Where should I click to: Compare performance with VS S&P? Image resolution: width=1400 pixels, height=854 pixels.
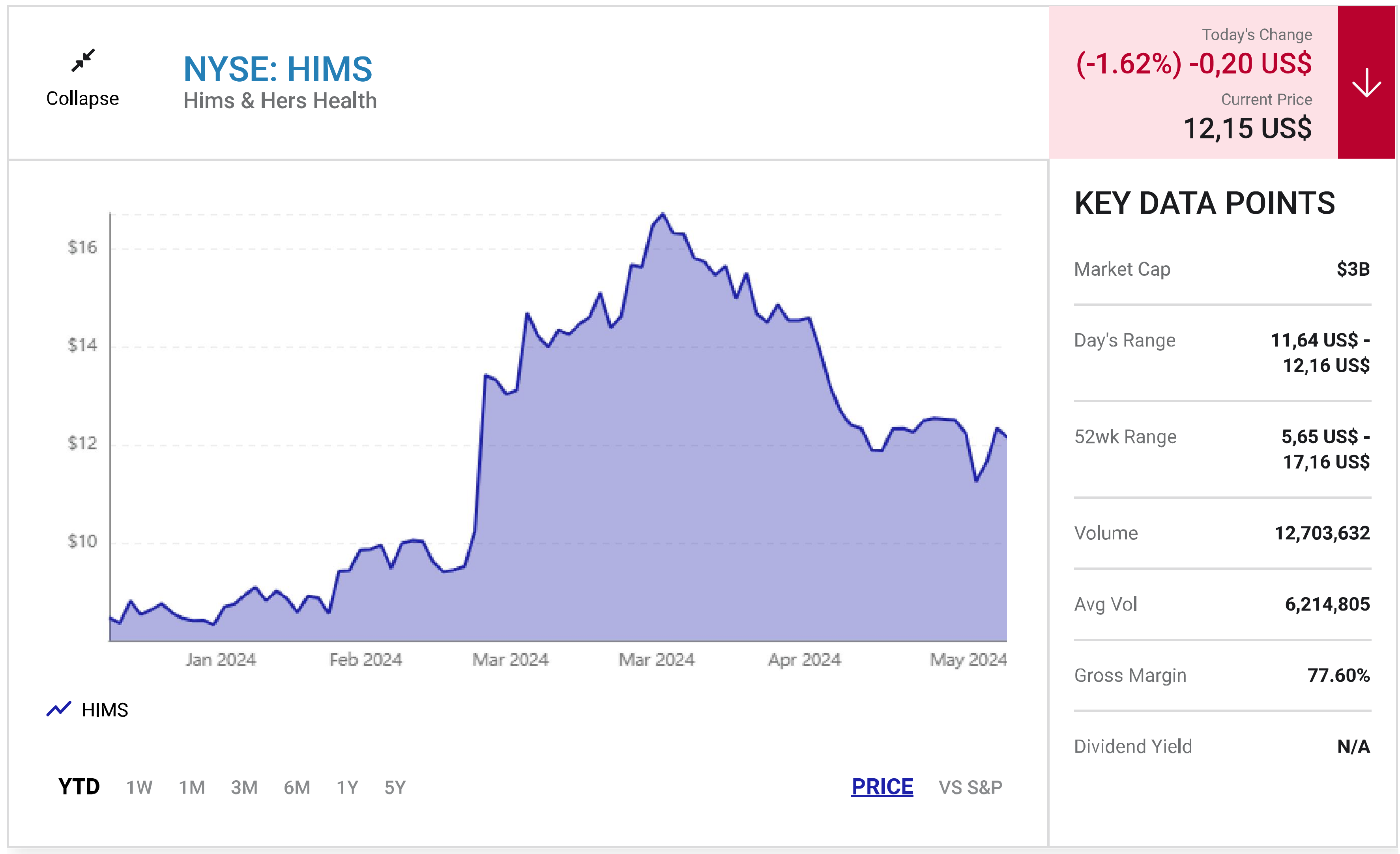click(x=970, y=788)
